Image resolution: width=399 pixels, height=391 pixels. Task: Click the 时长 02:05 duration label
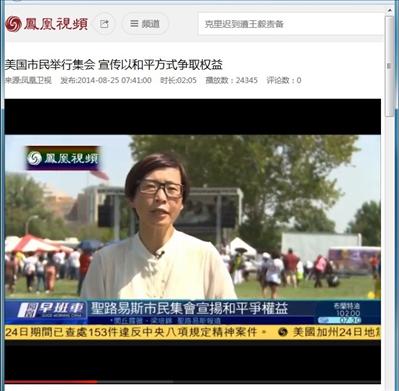pos(178,80)
